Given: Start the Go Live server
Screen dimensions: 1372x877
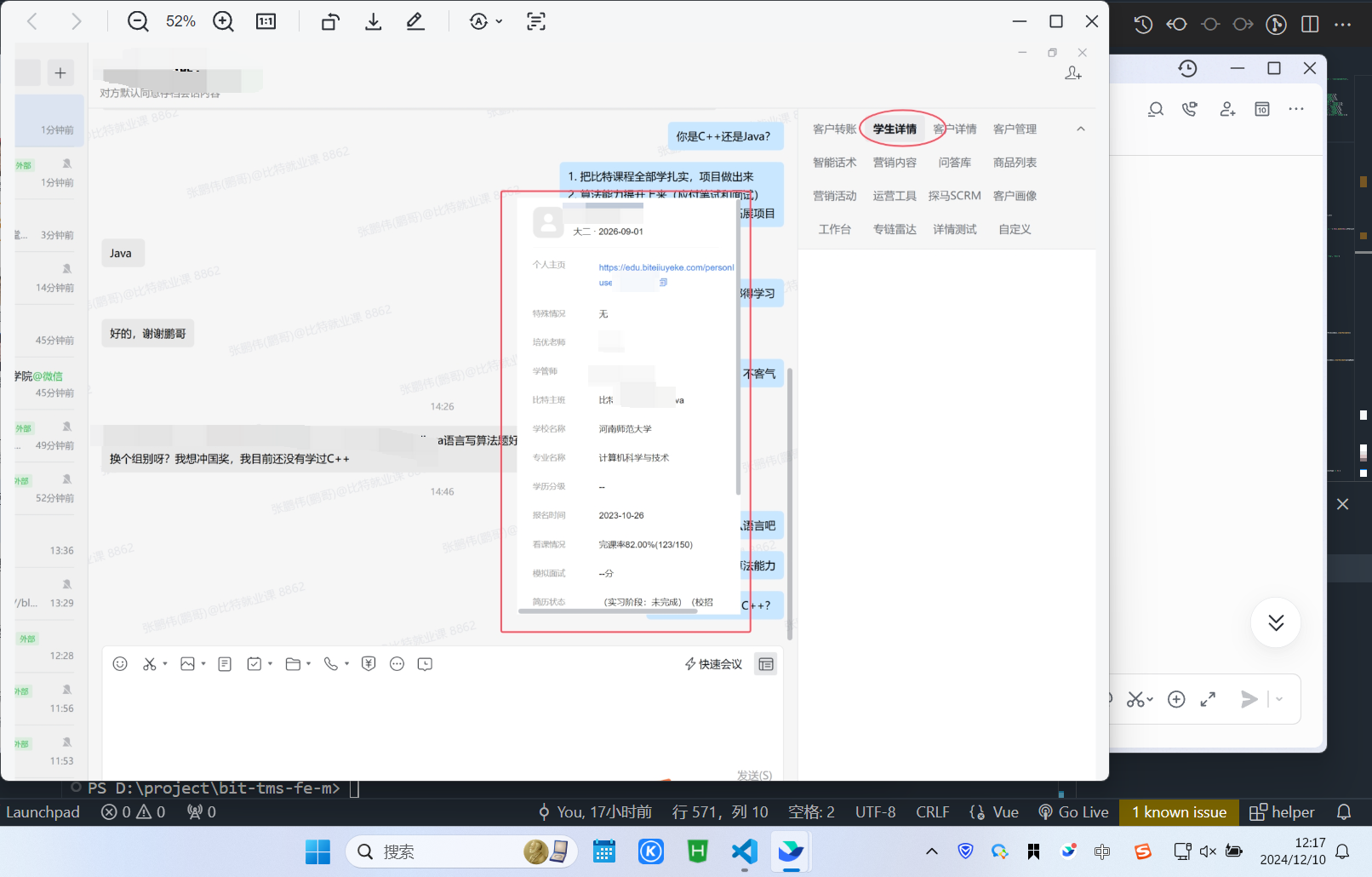Looking at the screenshot, I should (1073, 812).
